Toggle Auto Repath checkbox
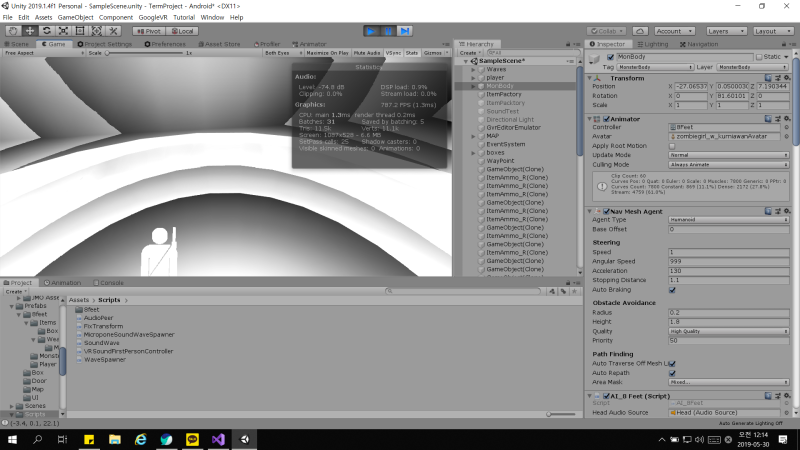This screenshot has height=450, width=800. point(672,373)
